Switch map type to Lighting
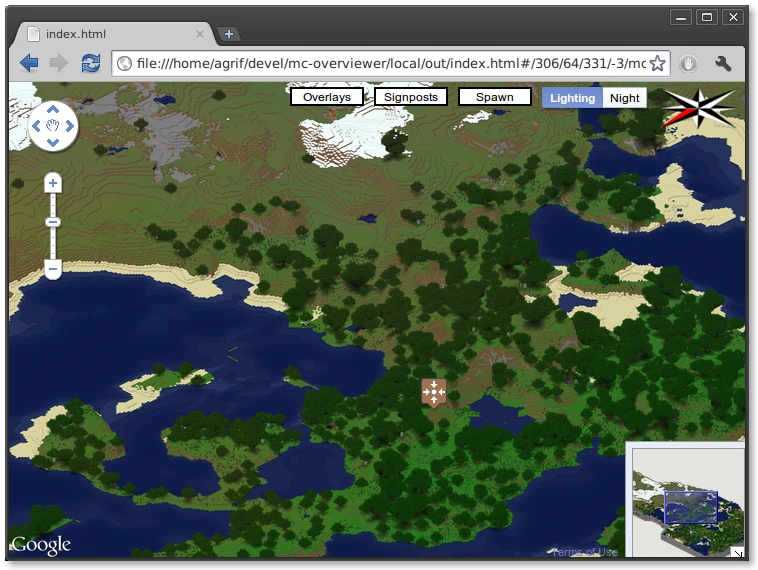Screen dimensions: 758x570 pos(572,98)
